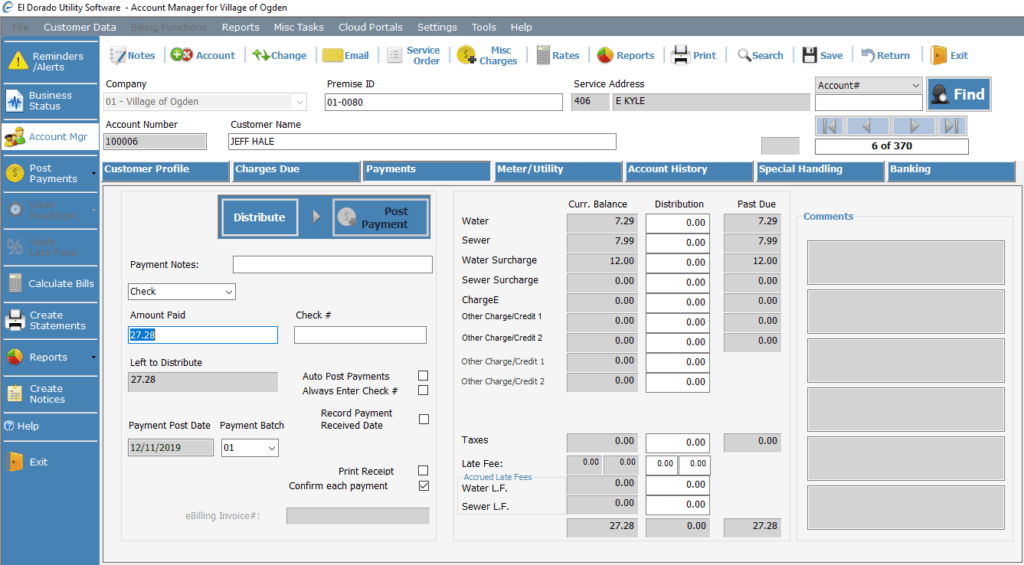Switch to the Account History tab

click(x=690, y=170)
